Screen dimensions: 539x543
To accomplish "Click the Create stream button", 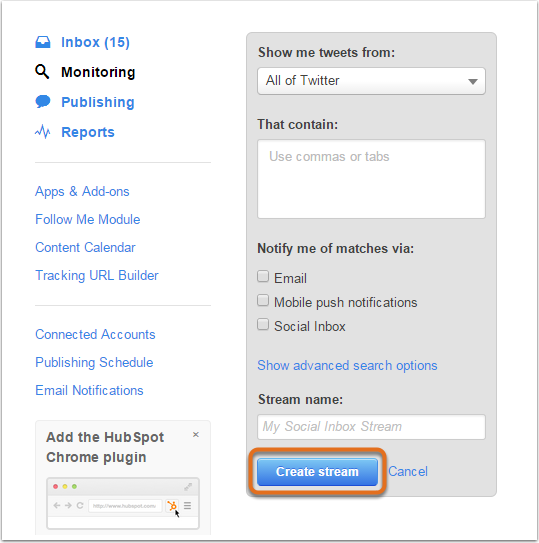I will (x=317, y=472).
